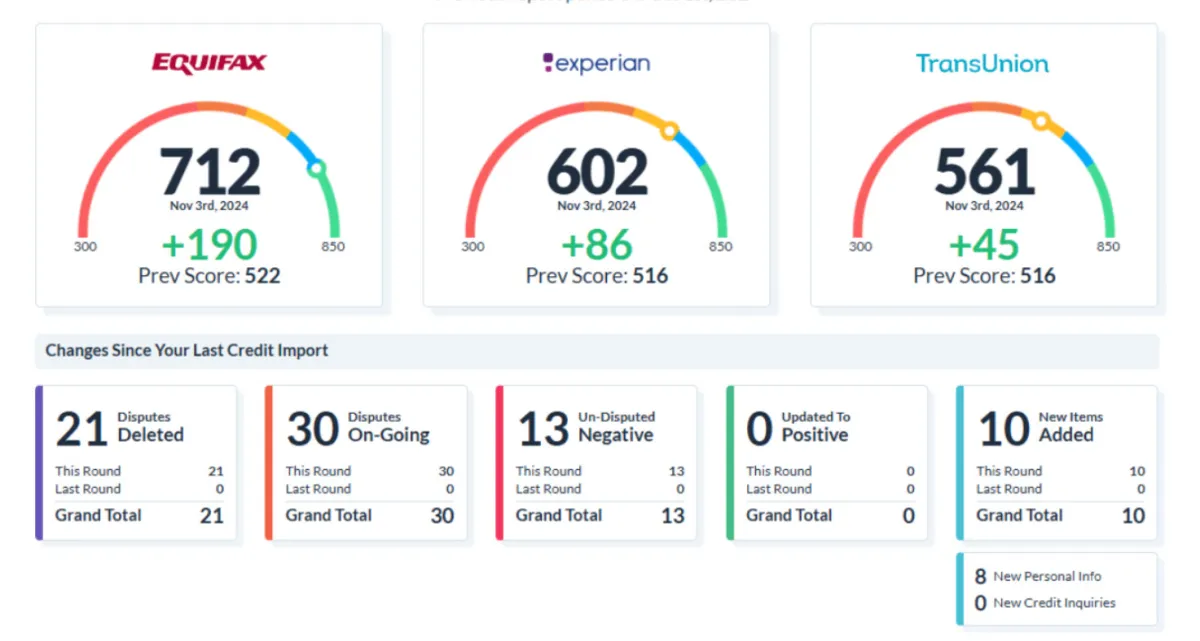Click 'Grand Total' row in Disputes On-Going card
Image resolution: width=1200 pixels, height=641 pixels.
coord(370,516)
